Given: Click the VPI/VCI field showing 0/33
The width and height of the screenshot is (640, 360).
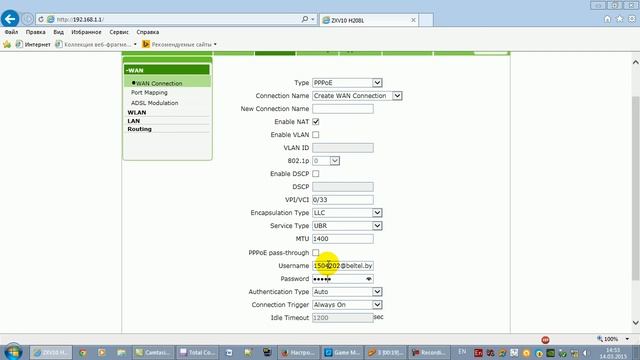Looking at the screenshot, I should pyautogui.click(x=343, y=200).
